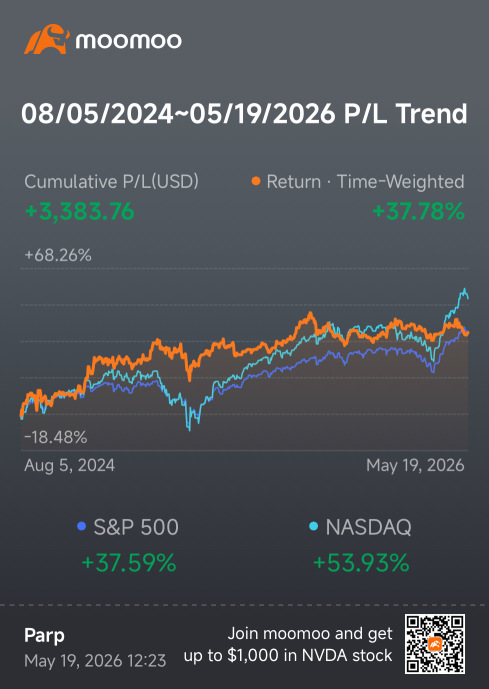Click the moomoo bull logo icon
The height and width of the screenshot is (689, 489).
coord(47,40)
